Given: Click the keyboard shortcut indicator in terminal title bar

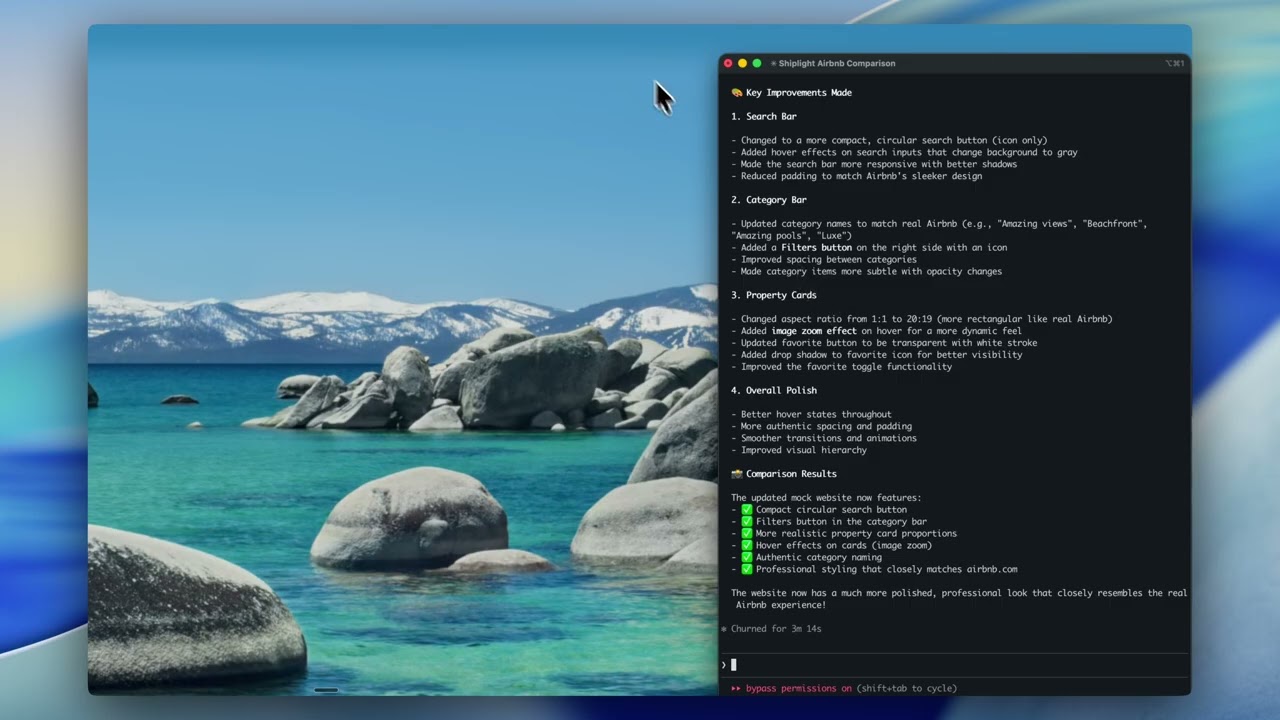Looking at the screenshot, I should (x=1175, y=63).
